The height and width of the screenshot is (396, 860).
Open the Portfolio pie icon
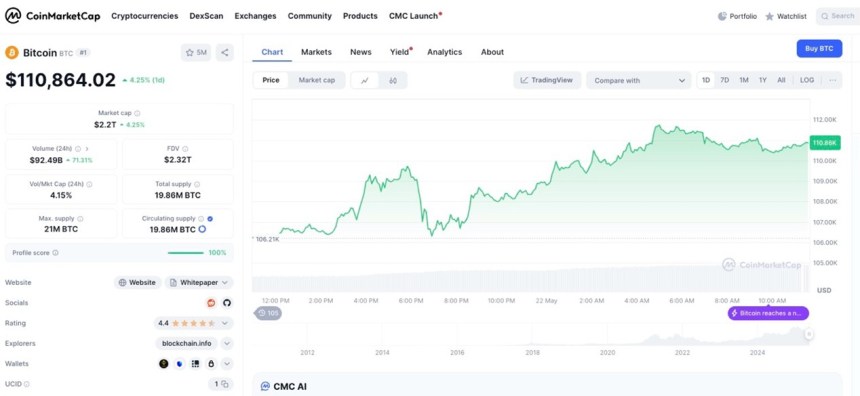click(x=722, y=16)
